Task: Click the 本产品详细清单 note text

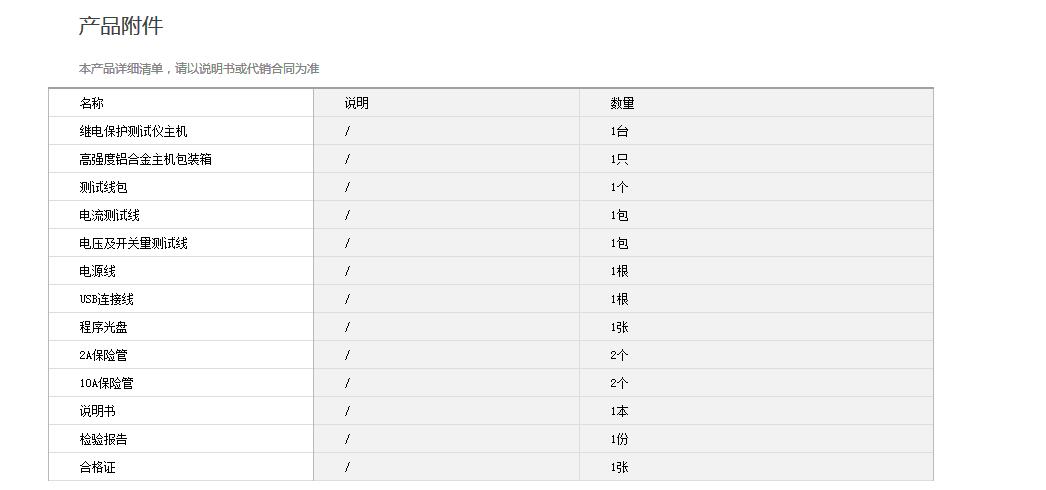Action: tap(199, 69)
